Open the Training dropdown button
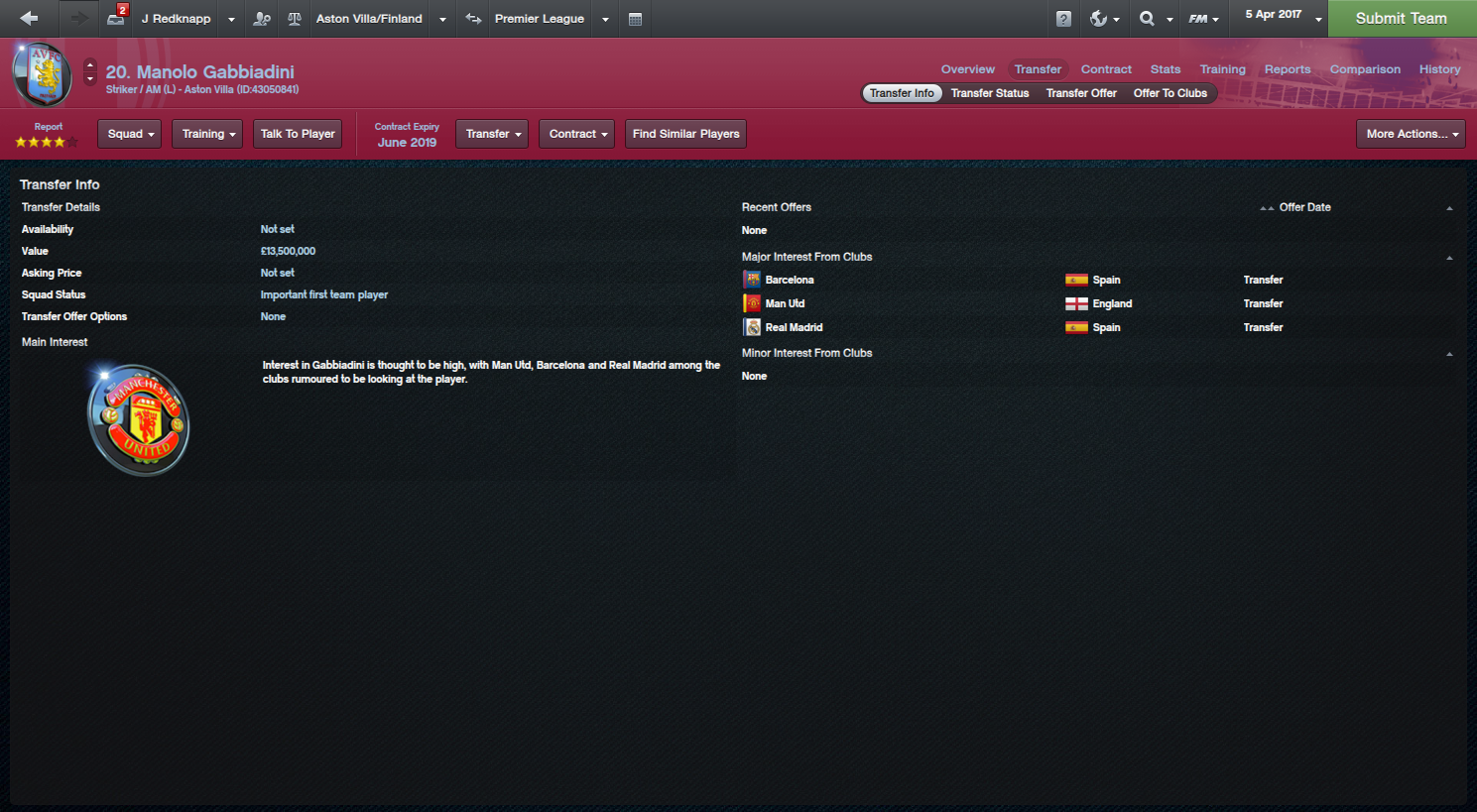Viewport: 1477px width, 812px height. (207, 134)
